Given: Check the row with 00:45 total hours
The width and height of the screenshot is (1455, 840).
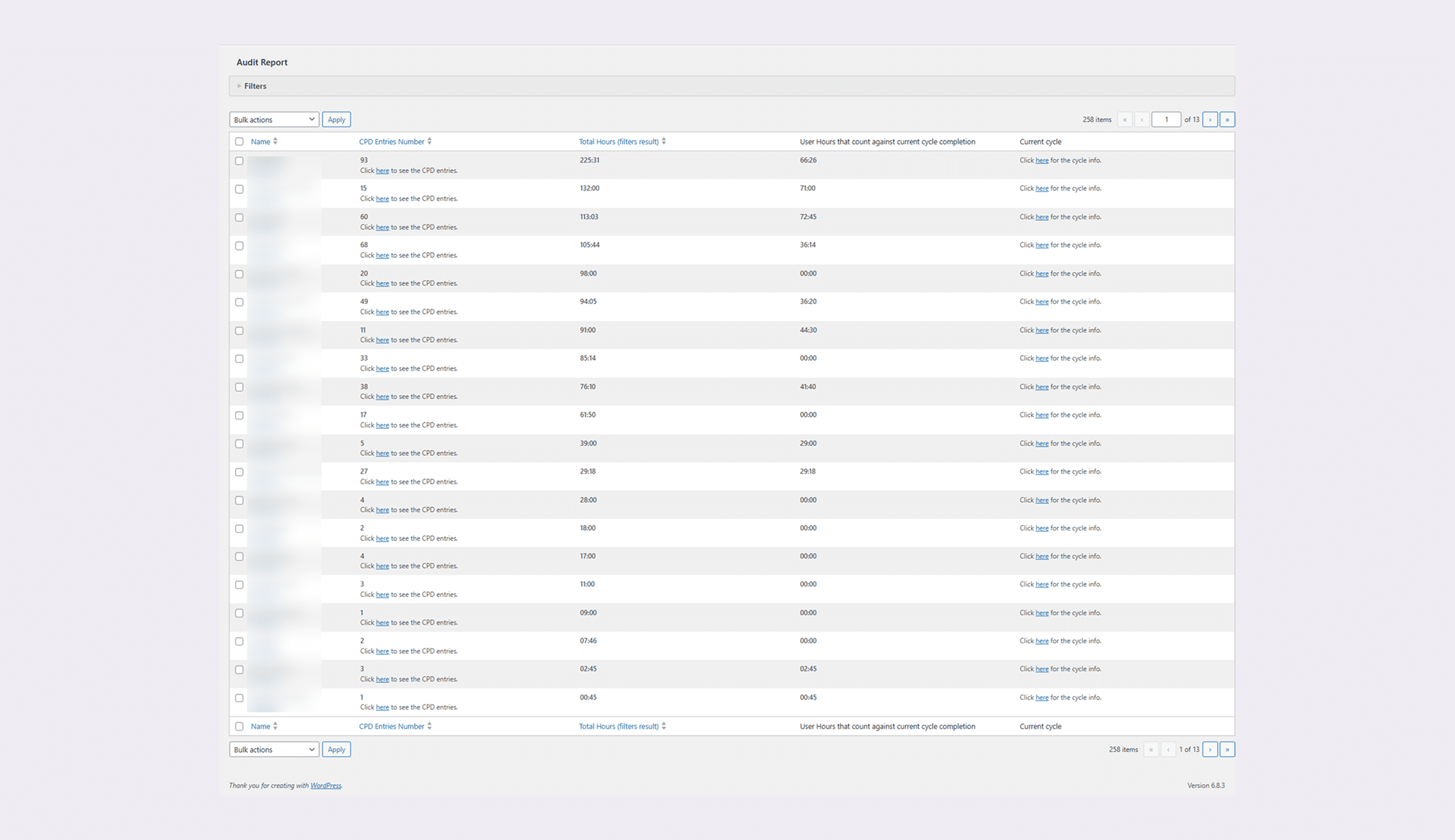Looking at the screenshot, I should (x=239, y=698).
